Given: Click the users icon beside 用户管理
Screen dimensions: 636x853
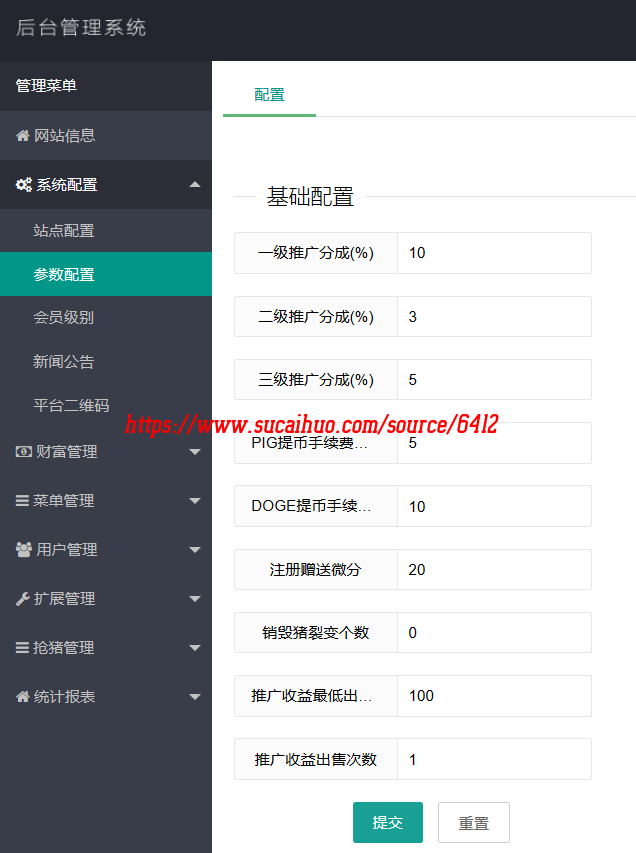Looking at the screenshot, I should coord(24,550).
